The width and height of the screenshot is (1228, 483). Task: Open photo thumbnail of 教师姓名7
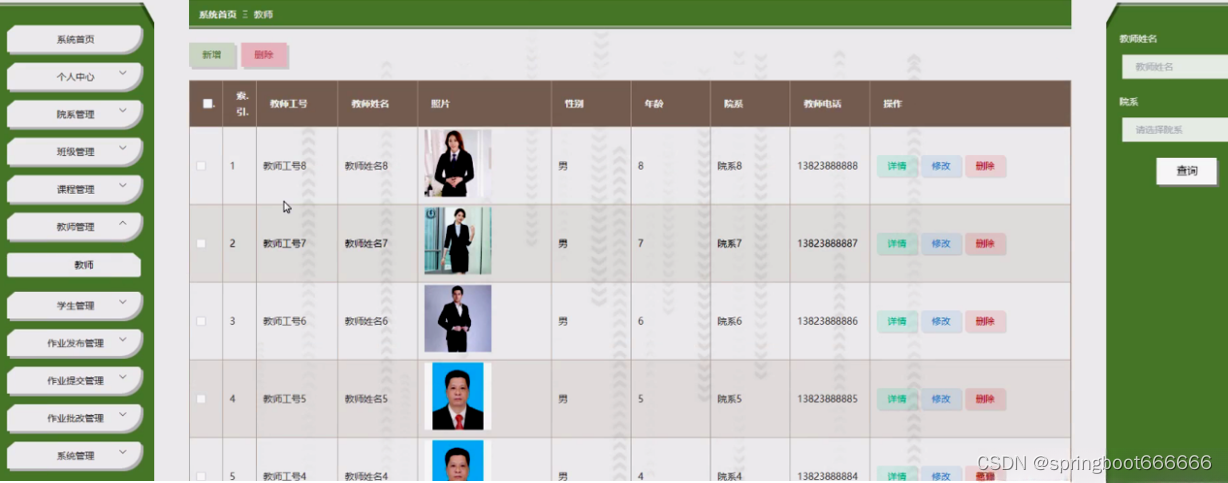pyautogui.click(x=457, y=241)
